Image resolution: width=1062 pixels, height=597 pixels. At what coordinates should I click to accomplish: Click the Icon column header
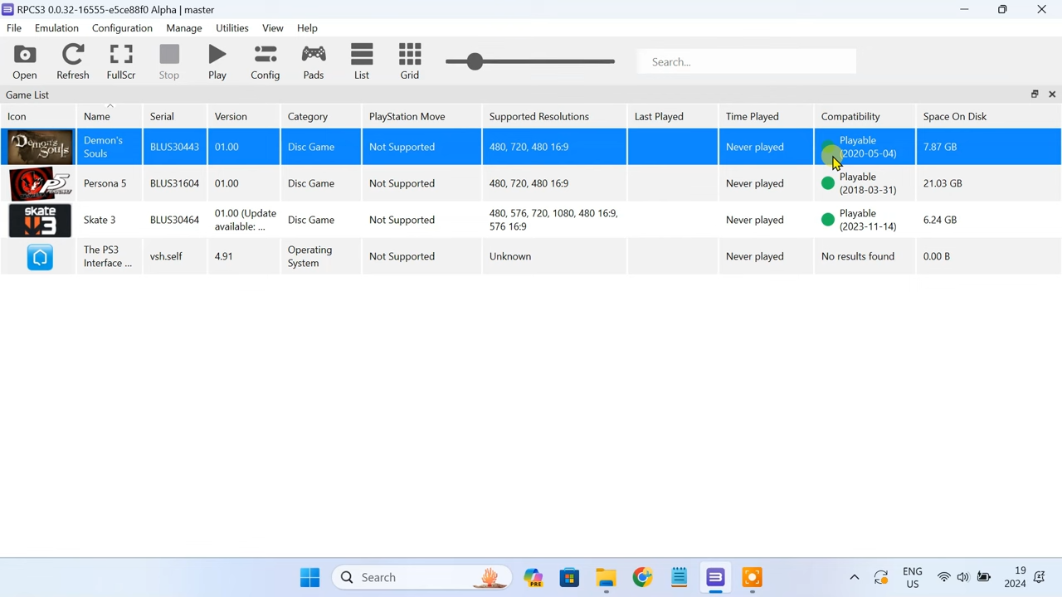click(38, 117)
